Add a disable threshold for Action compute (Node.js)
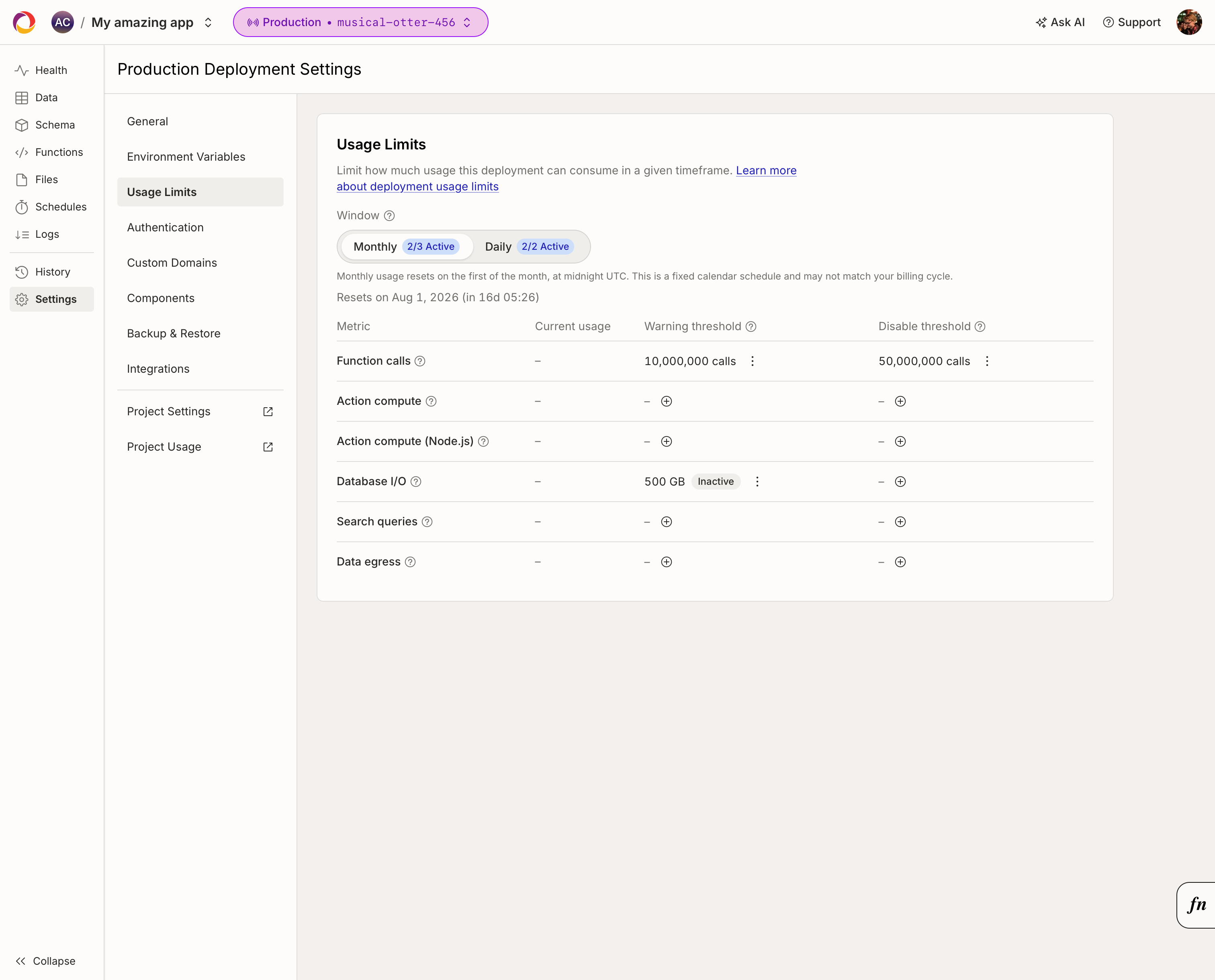Screen dimensions: 1215x980 [x=900, y=441]
